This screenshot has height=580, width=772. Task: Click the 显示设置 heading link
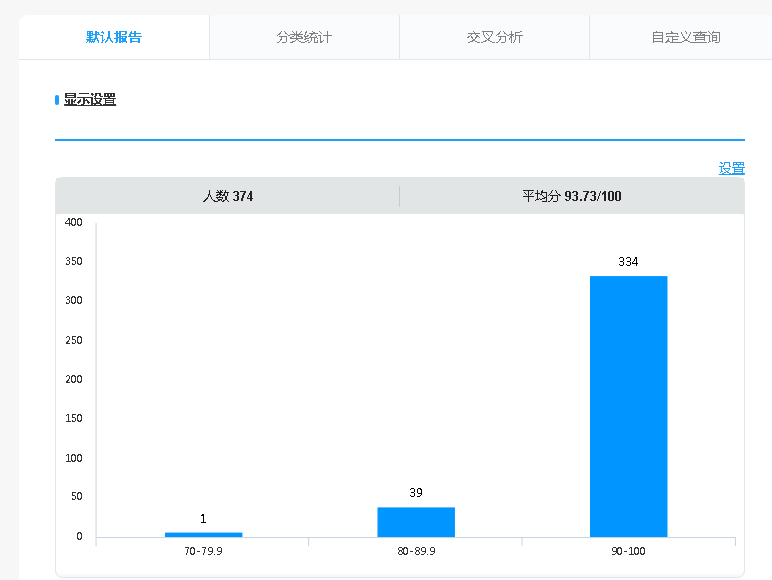click(90, 99)
